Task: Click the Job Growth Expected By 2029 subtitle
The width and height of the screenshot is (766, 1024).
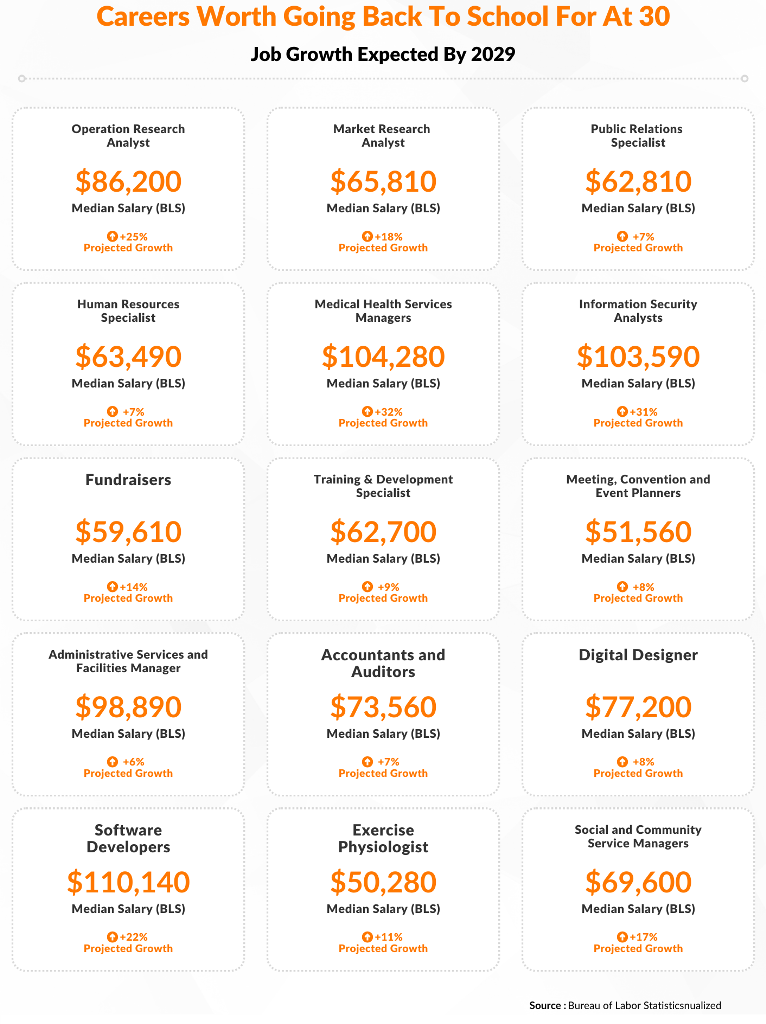Action: (383, 54)
